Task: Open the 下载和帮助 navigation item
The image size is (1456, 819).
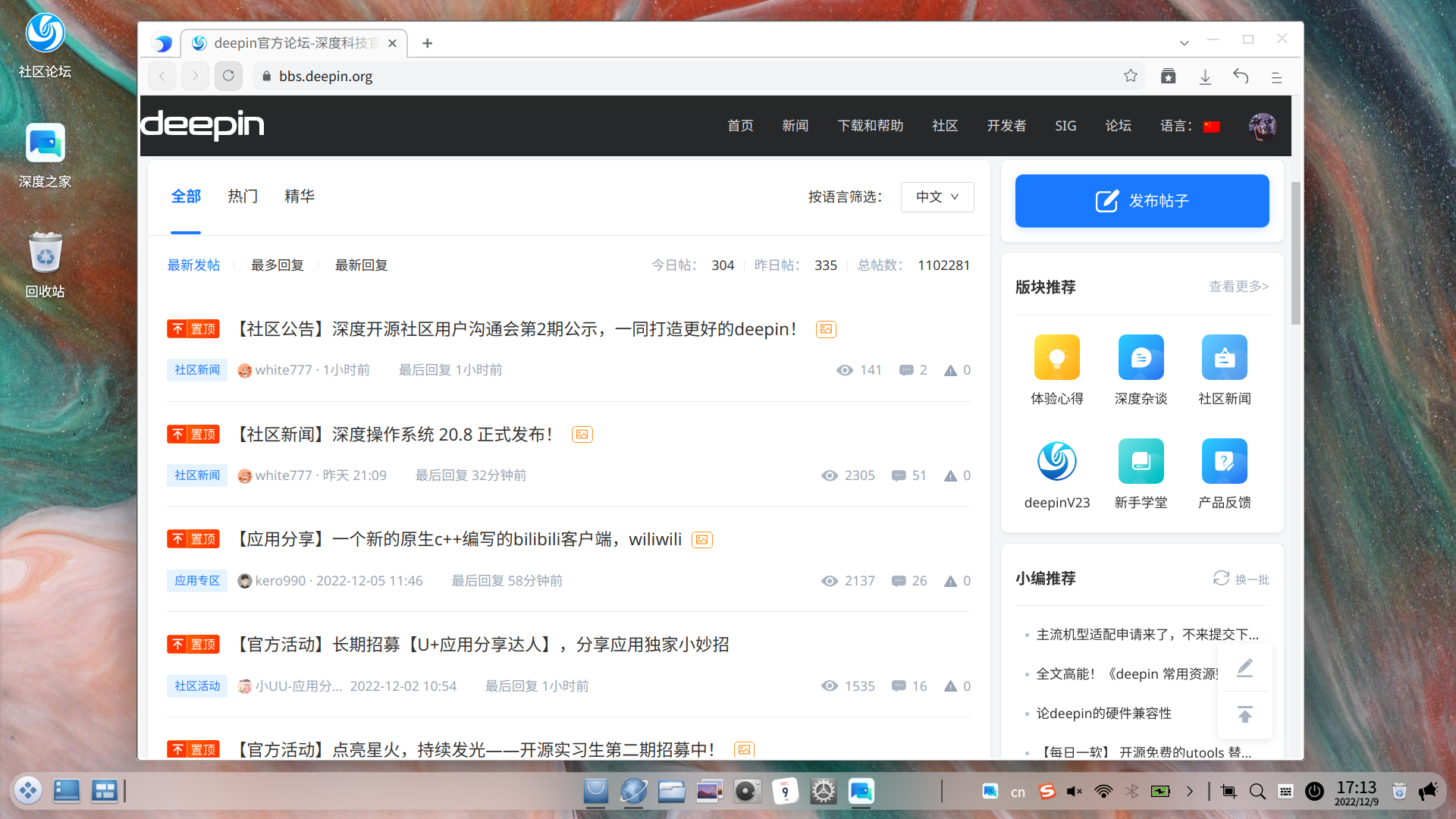Action: click(x=871, y=126)
